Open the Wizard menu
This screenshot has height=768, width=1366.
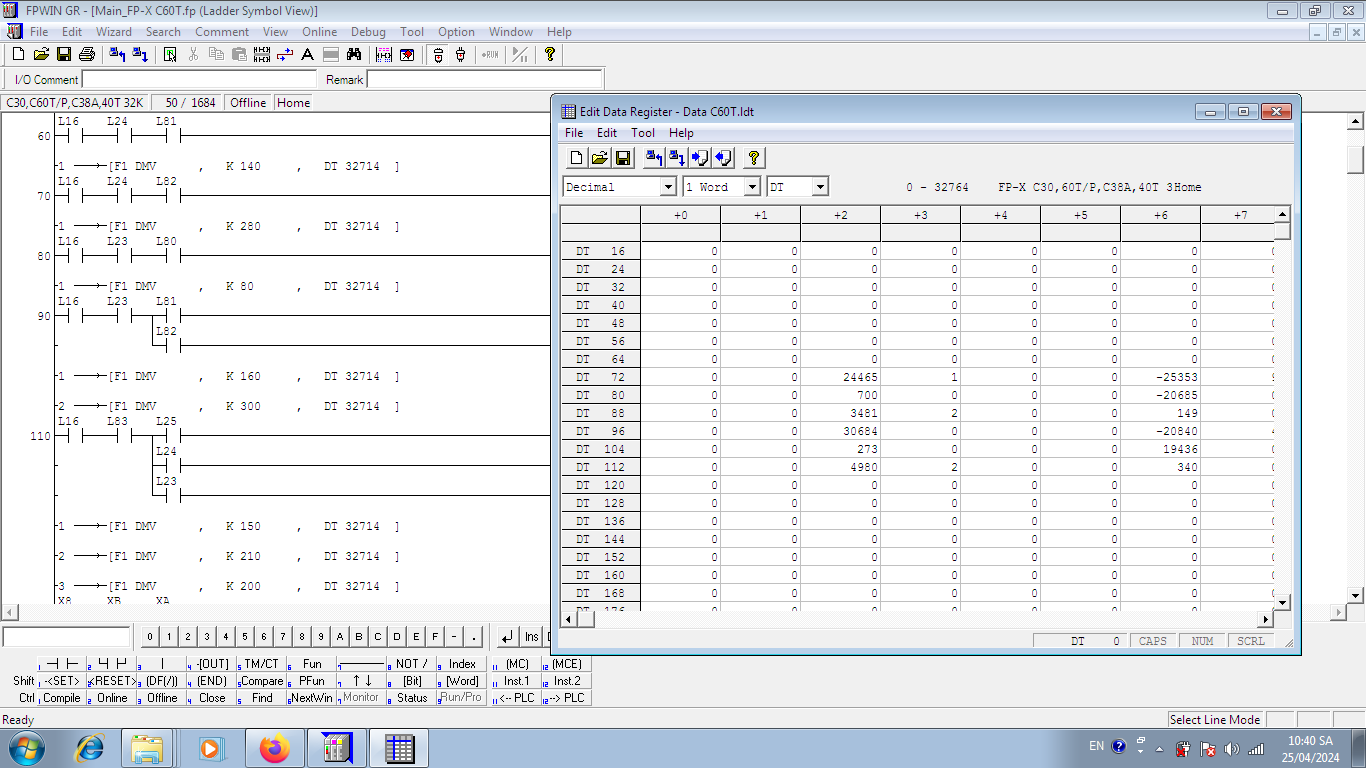point(114,32)
